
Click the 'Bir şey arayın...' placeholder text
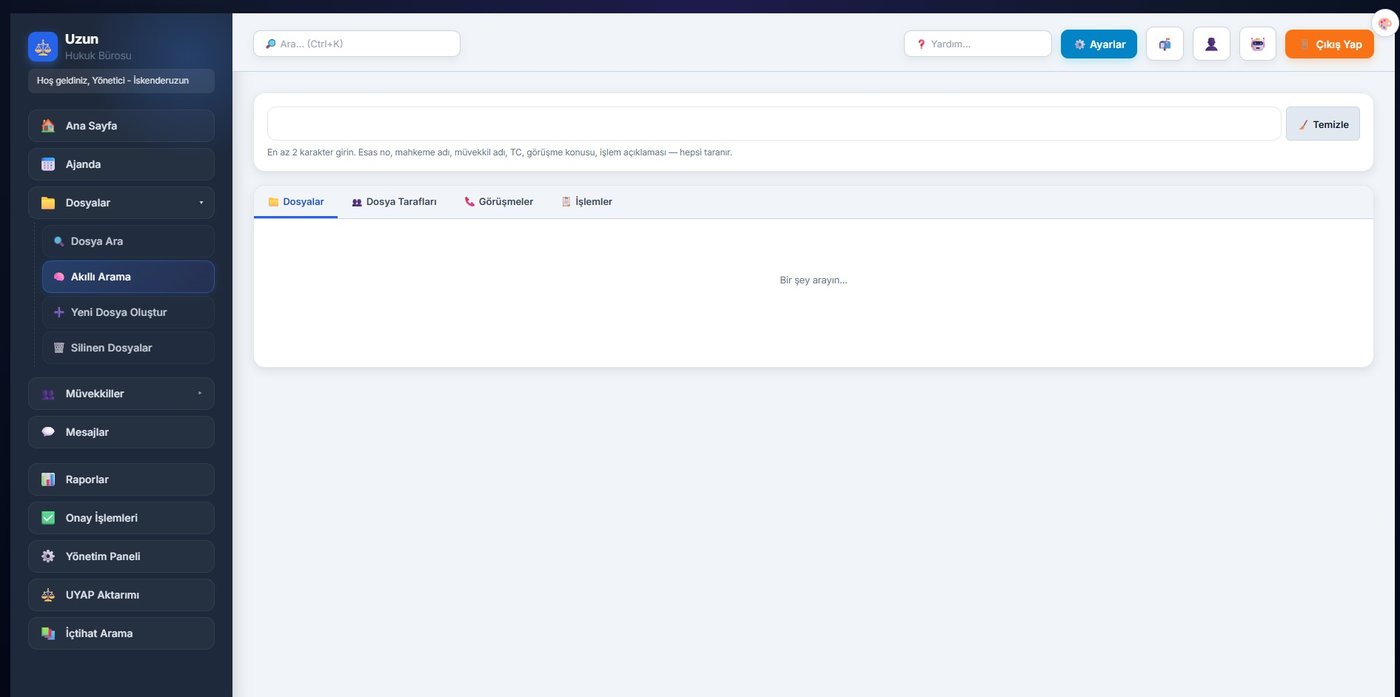(813, 280)
